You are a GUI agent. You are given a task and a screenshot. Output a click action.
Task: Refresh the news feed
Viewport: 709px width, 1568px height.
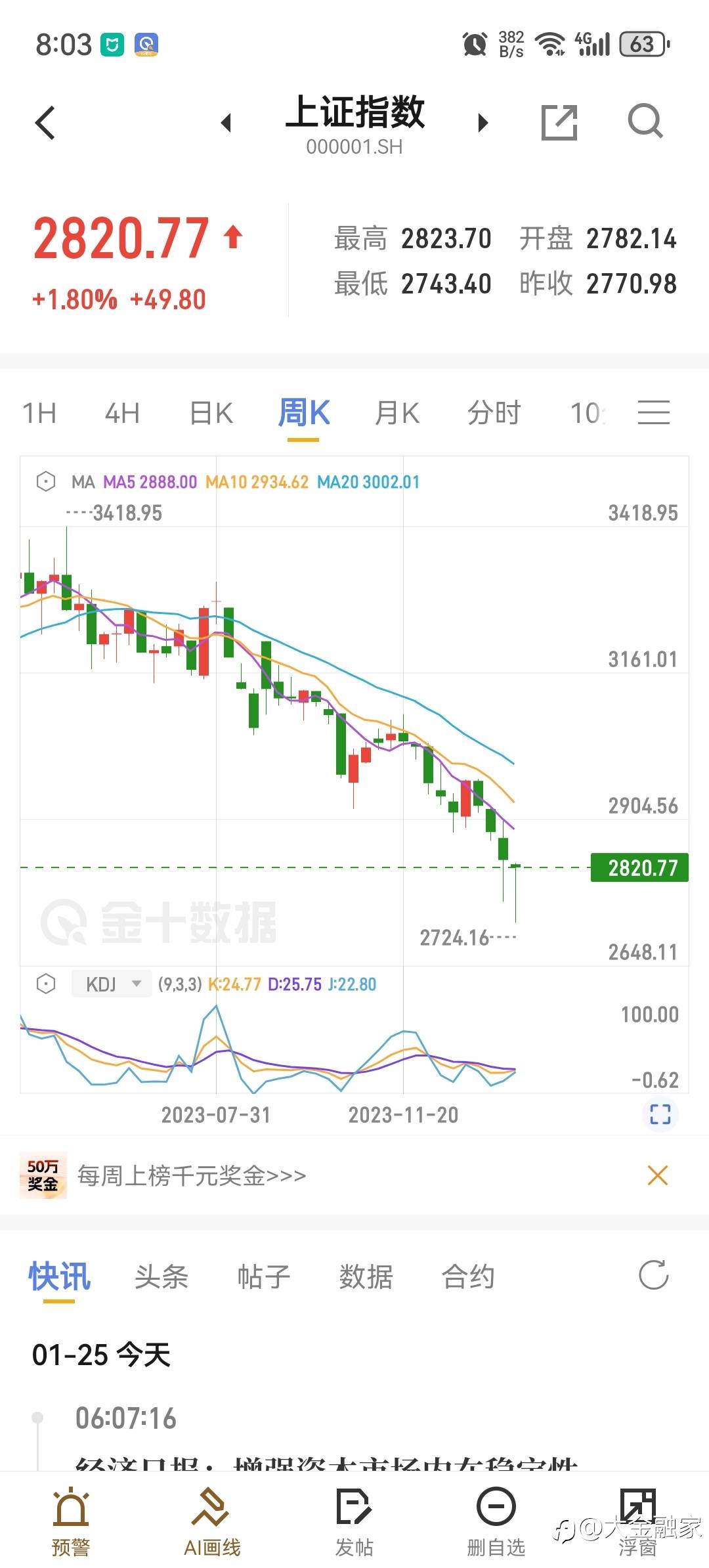pos(653,1274)
